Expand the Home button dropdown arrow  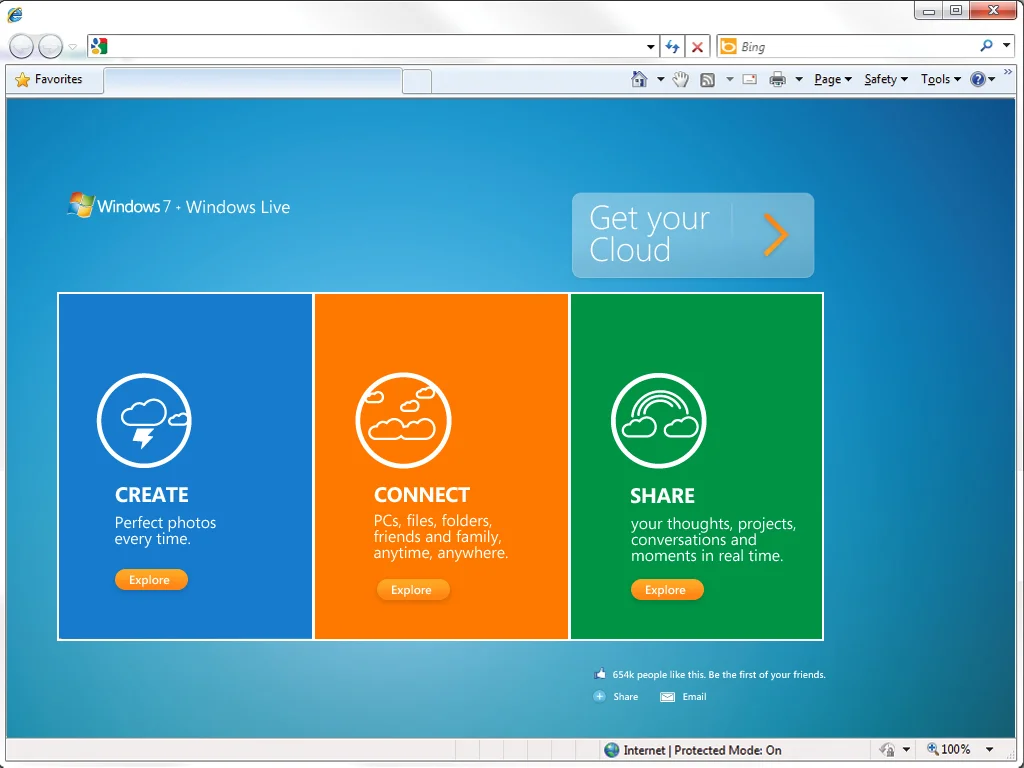coord(660,80)
